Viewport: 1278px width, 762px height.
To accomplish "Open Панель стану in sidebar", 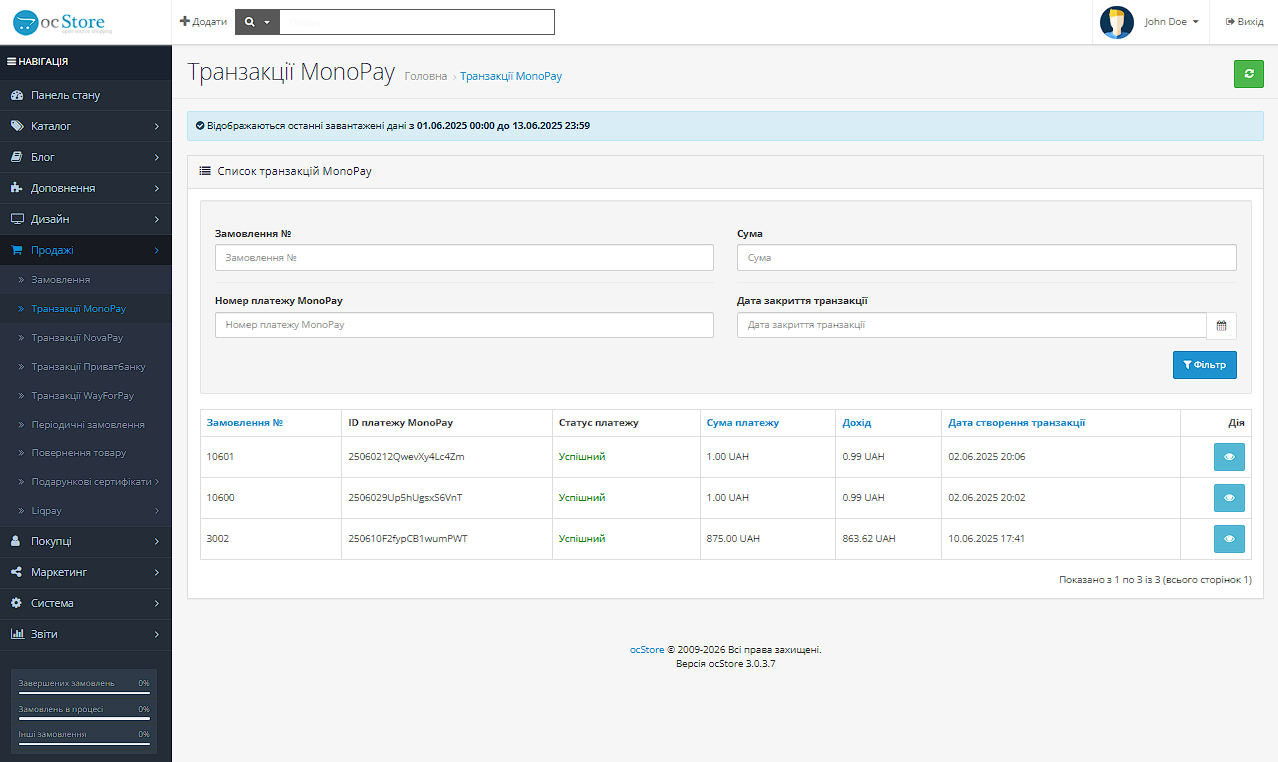I will [x=86, y=95].
